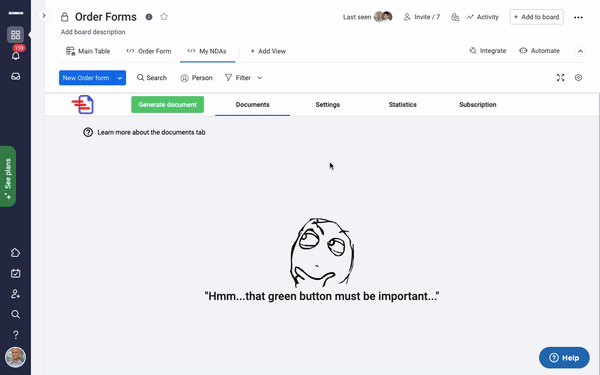This screenshot has width=600, height=375.
Task: Open the Subscription tab
Action: [478, 105]
